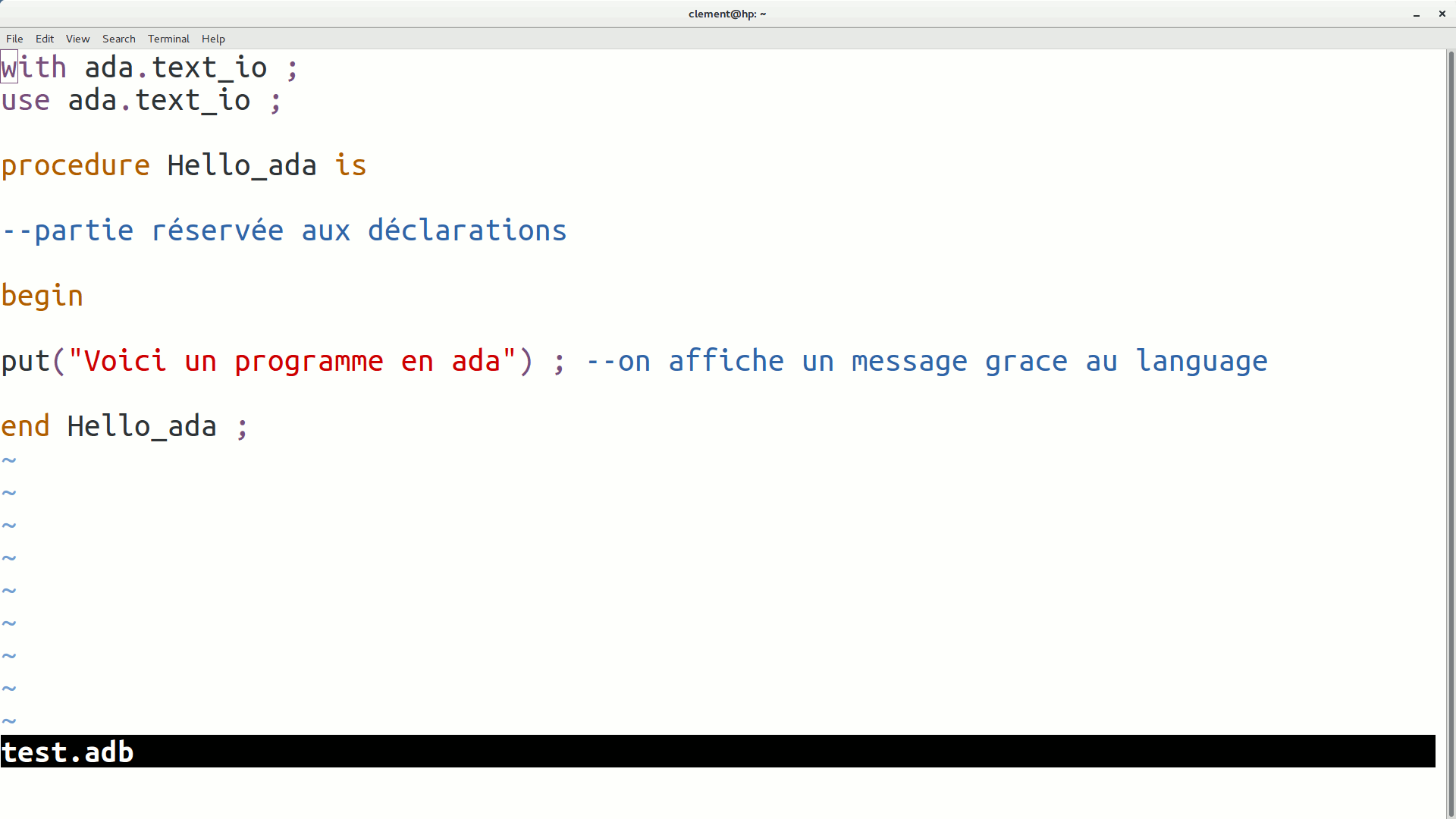Click the 'put' procedure call

click(26, 361)
